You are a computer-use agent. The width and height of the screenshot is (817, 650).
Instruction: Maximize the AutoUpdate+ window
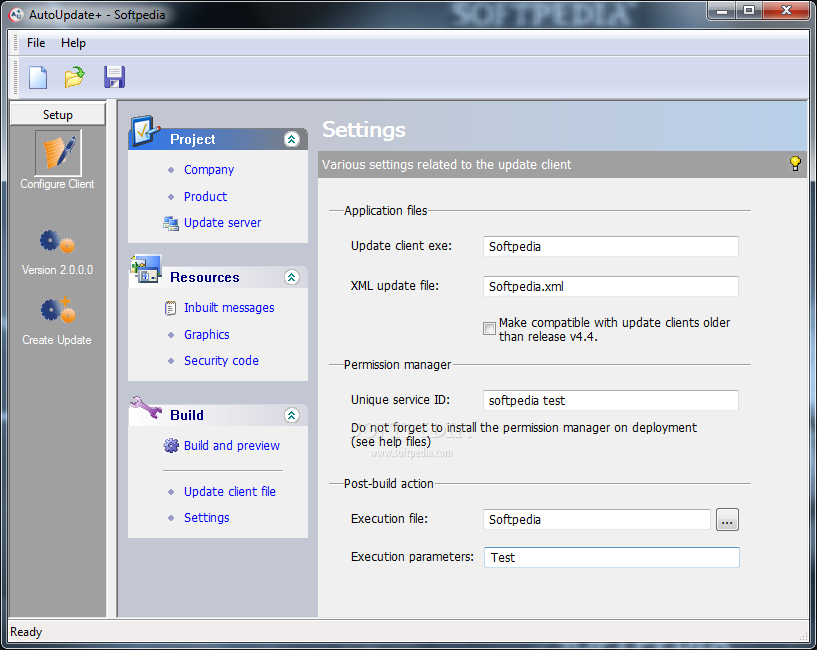749,11
